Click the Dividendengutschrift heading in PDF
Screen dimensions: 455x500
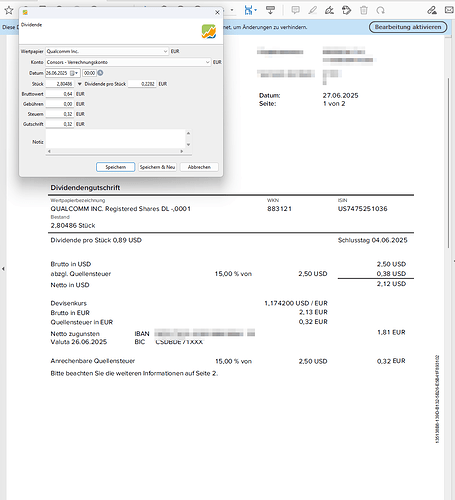(85, 188)
